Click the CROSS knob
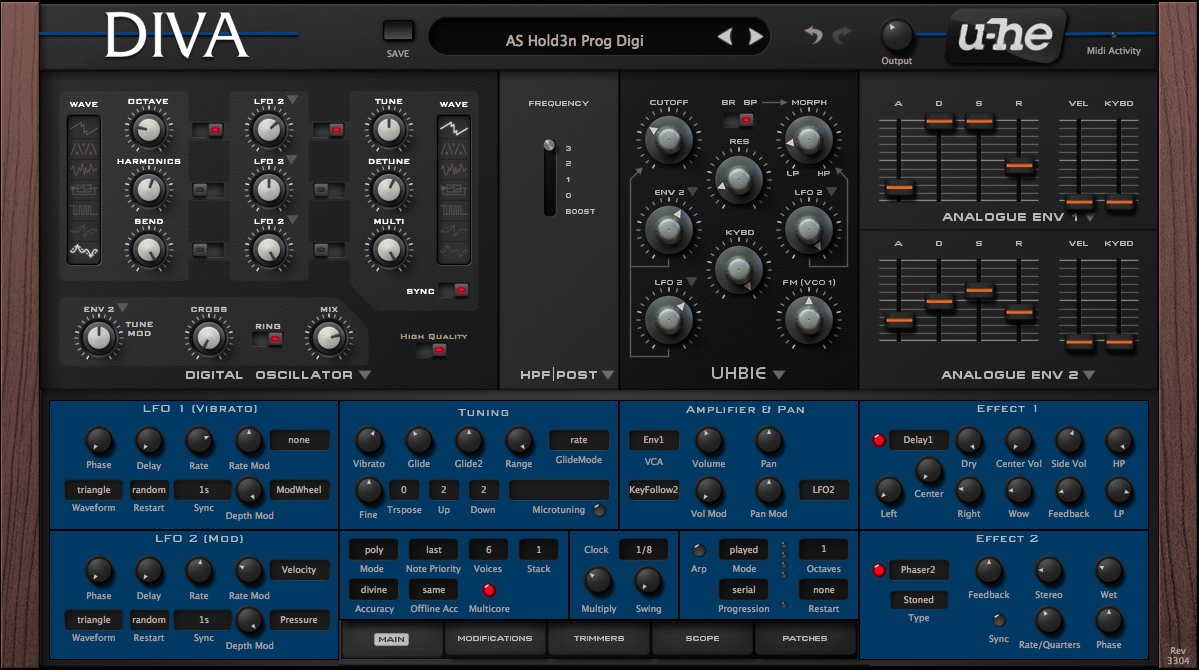1199x670 pixels. pyautogui.click(x=208, y=337)
